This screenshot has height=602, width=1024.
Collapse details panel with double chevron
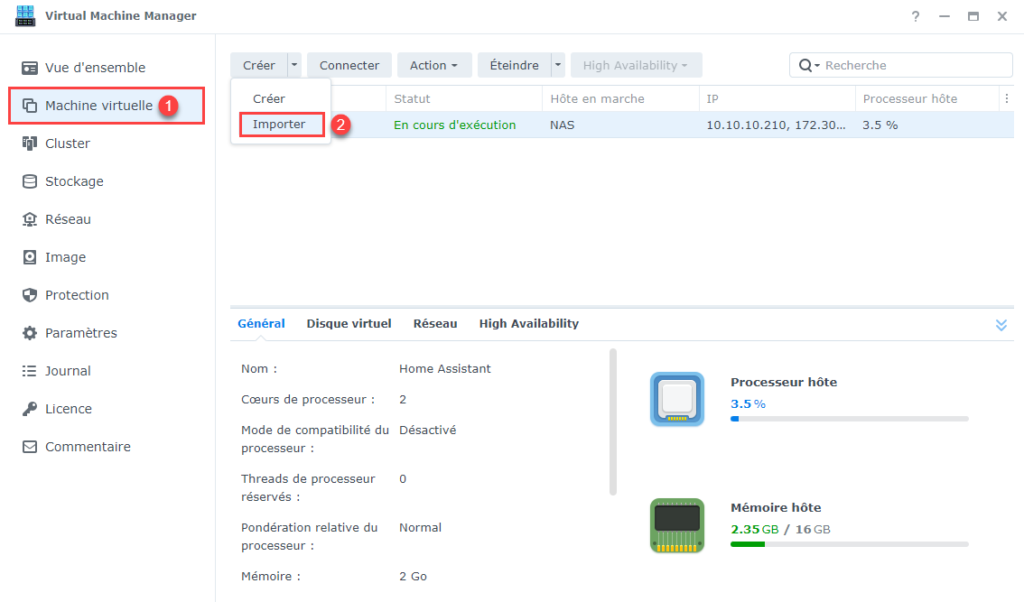(x=1001, y=325)
